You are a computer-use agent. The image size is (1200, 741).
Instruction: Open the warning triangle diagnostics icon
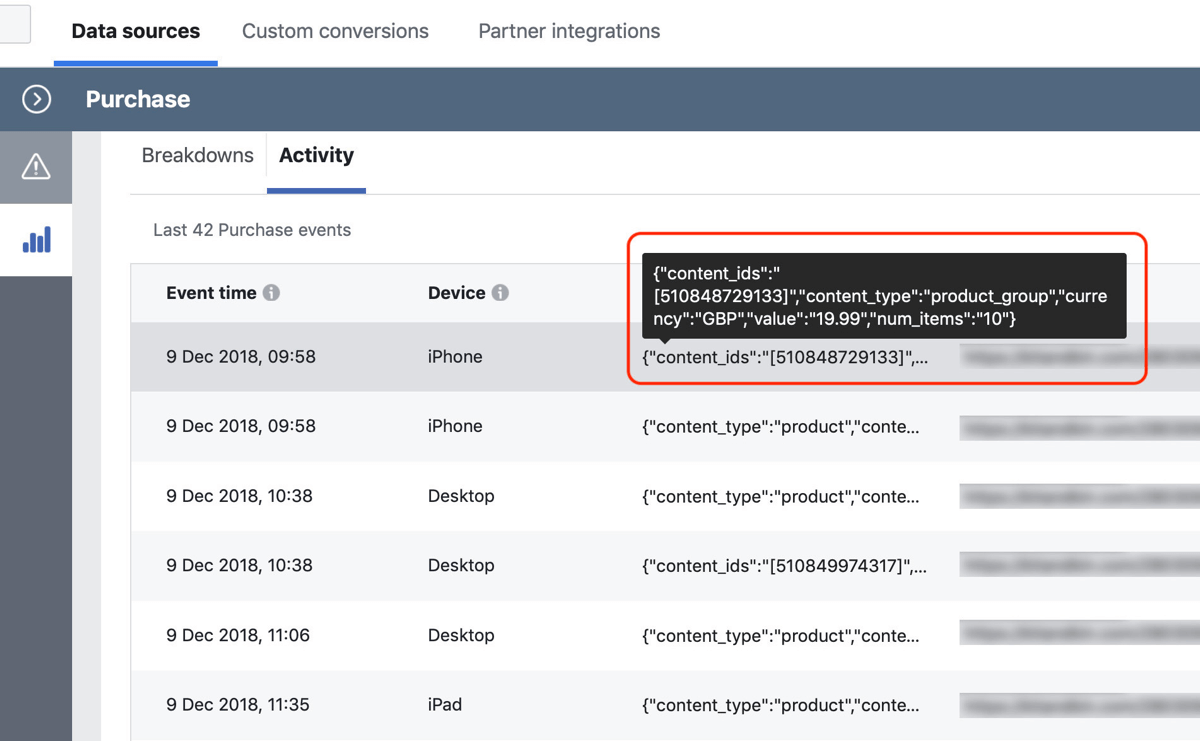[36, 167]
